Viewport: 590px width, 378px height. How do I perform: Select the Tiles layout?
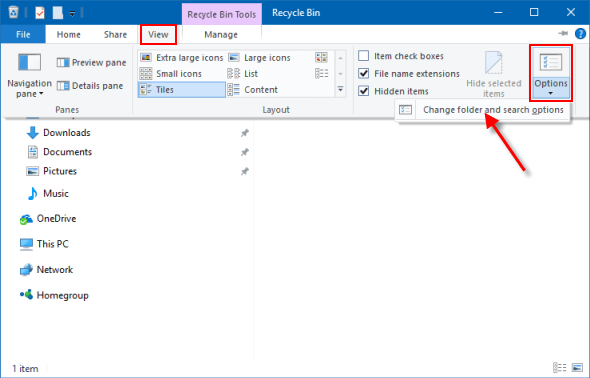(x=182, y=90)
